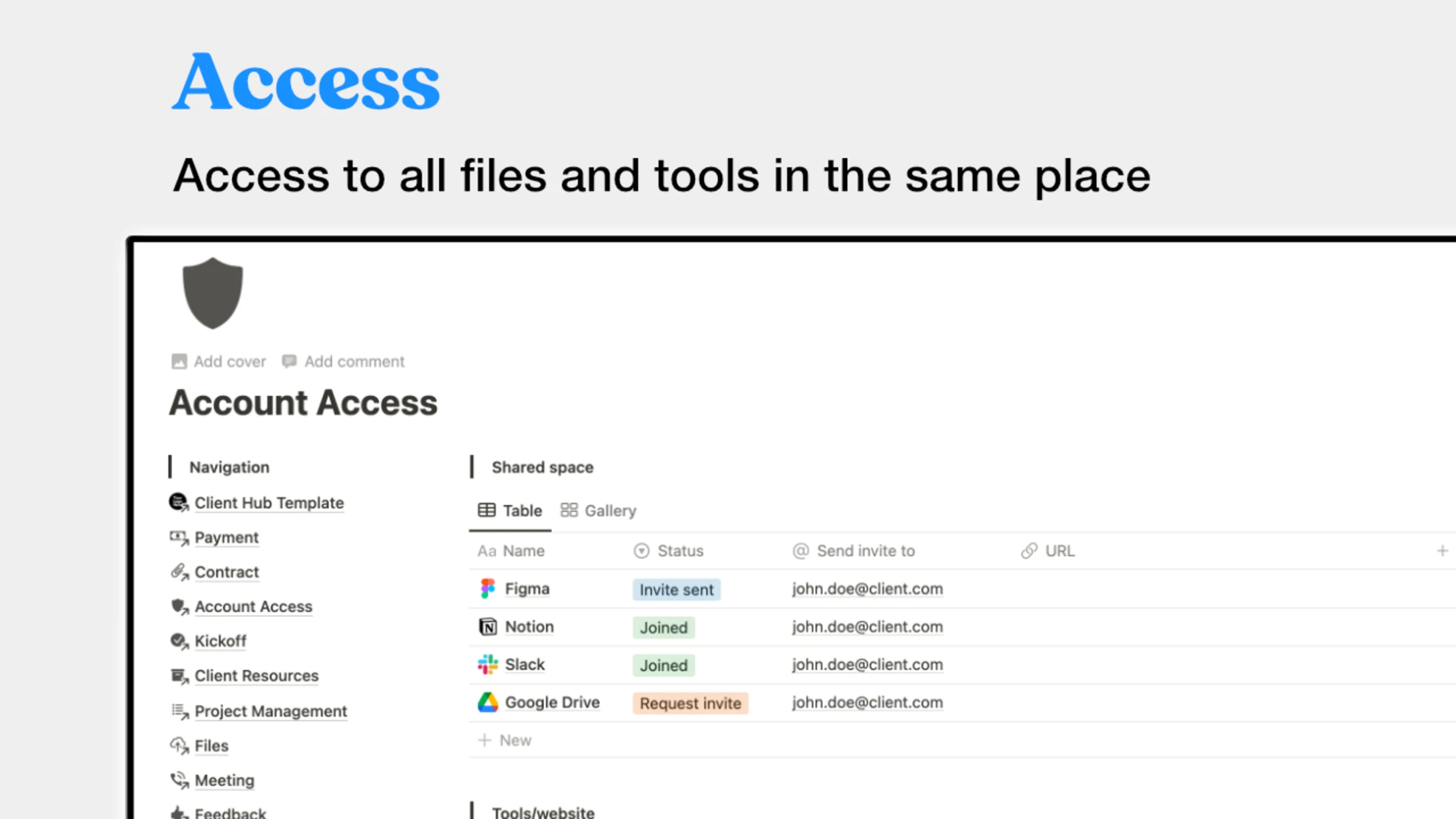Open the Payment navigation link
The image size is (1456, 819).
pos(226,538)
